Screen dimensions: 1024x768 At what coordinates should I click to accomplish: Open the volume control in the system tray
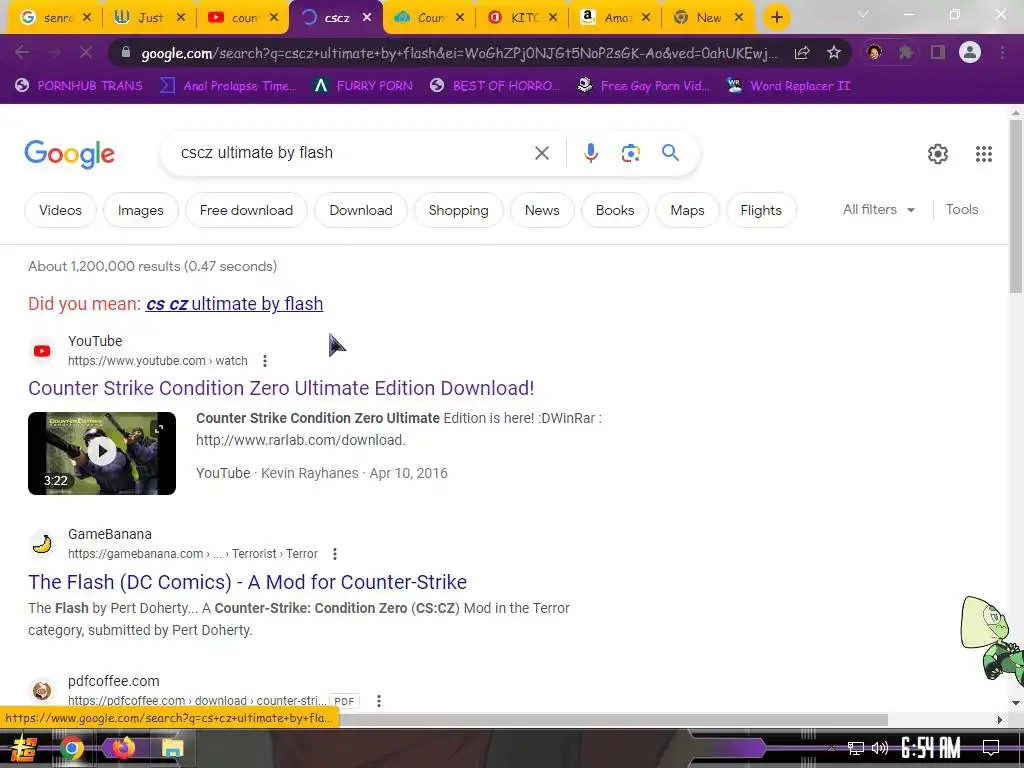coord(880,748)
